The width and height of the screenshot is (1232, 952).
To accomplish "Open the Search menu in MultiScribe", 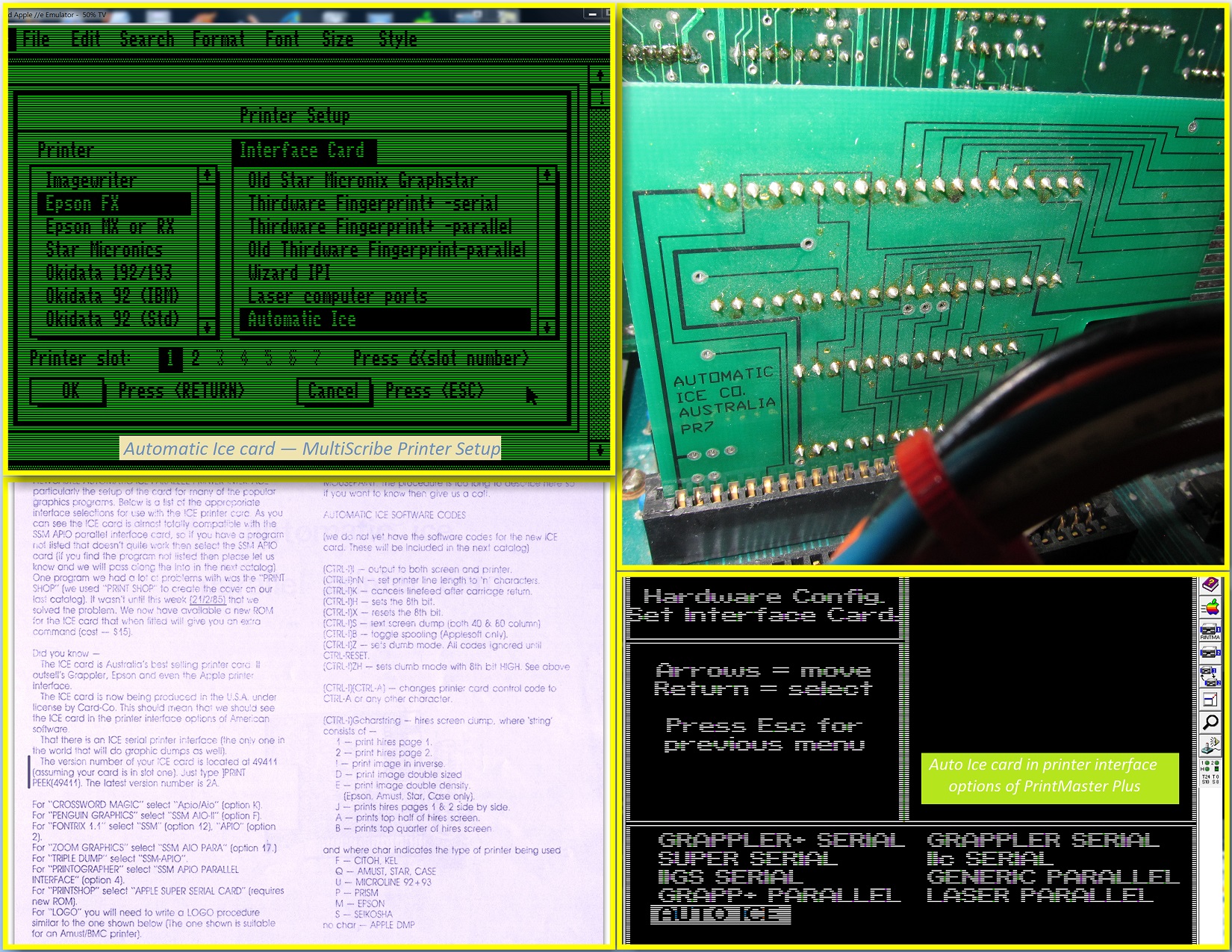I will tap(147, 39).
